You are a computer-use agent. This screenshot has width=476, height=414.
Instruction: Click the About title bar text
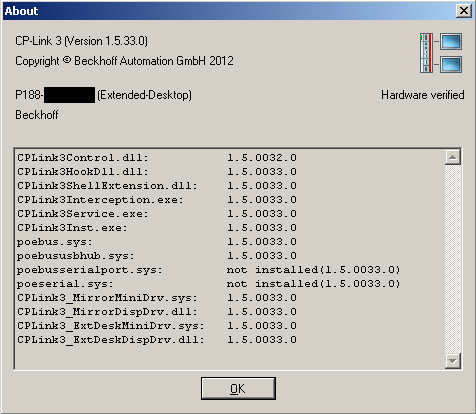21,11
